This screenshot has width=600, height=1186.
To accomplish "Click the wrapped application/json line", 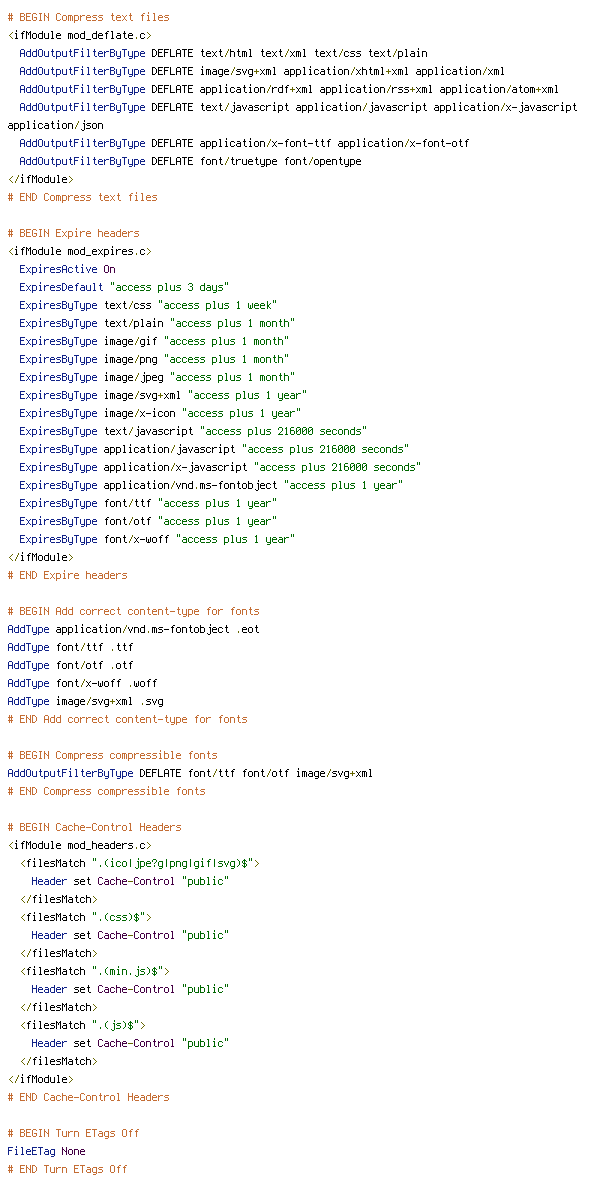I will (x=55, y=125).
